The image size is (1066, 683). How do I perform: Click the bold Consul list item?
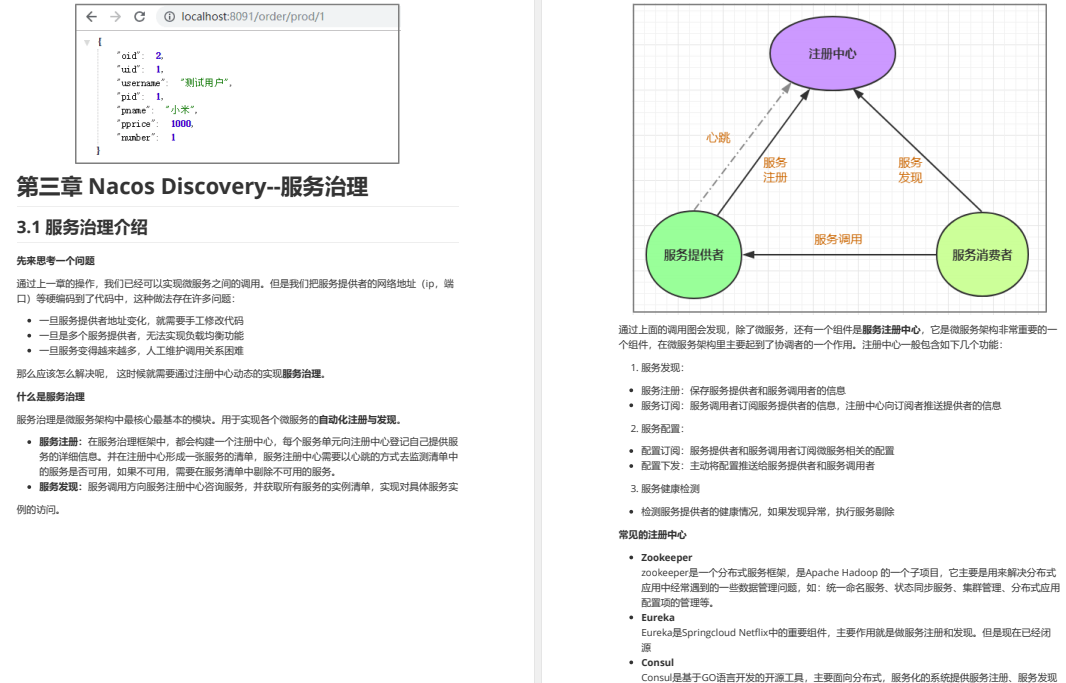tap(657, 663)
